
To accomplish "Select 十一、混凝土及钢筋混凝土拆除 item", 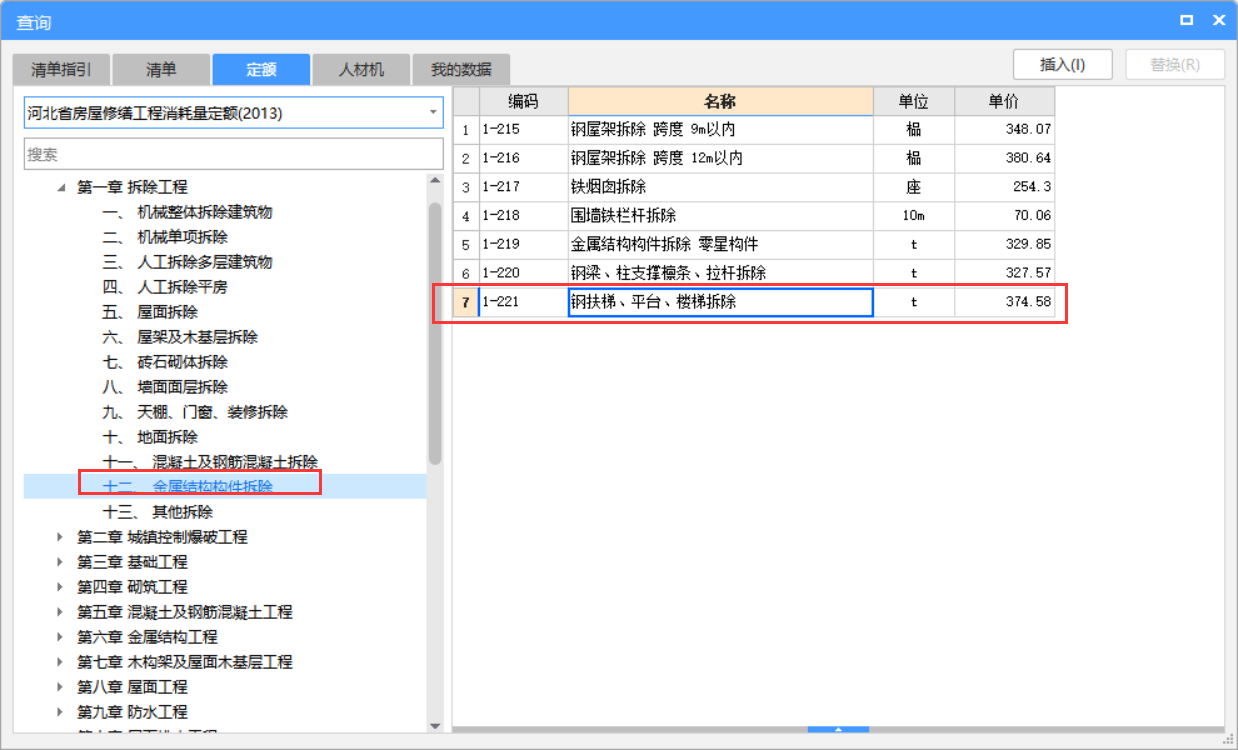I will 211,462.
